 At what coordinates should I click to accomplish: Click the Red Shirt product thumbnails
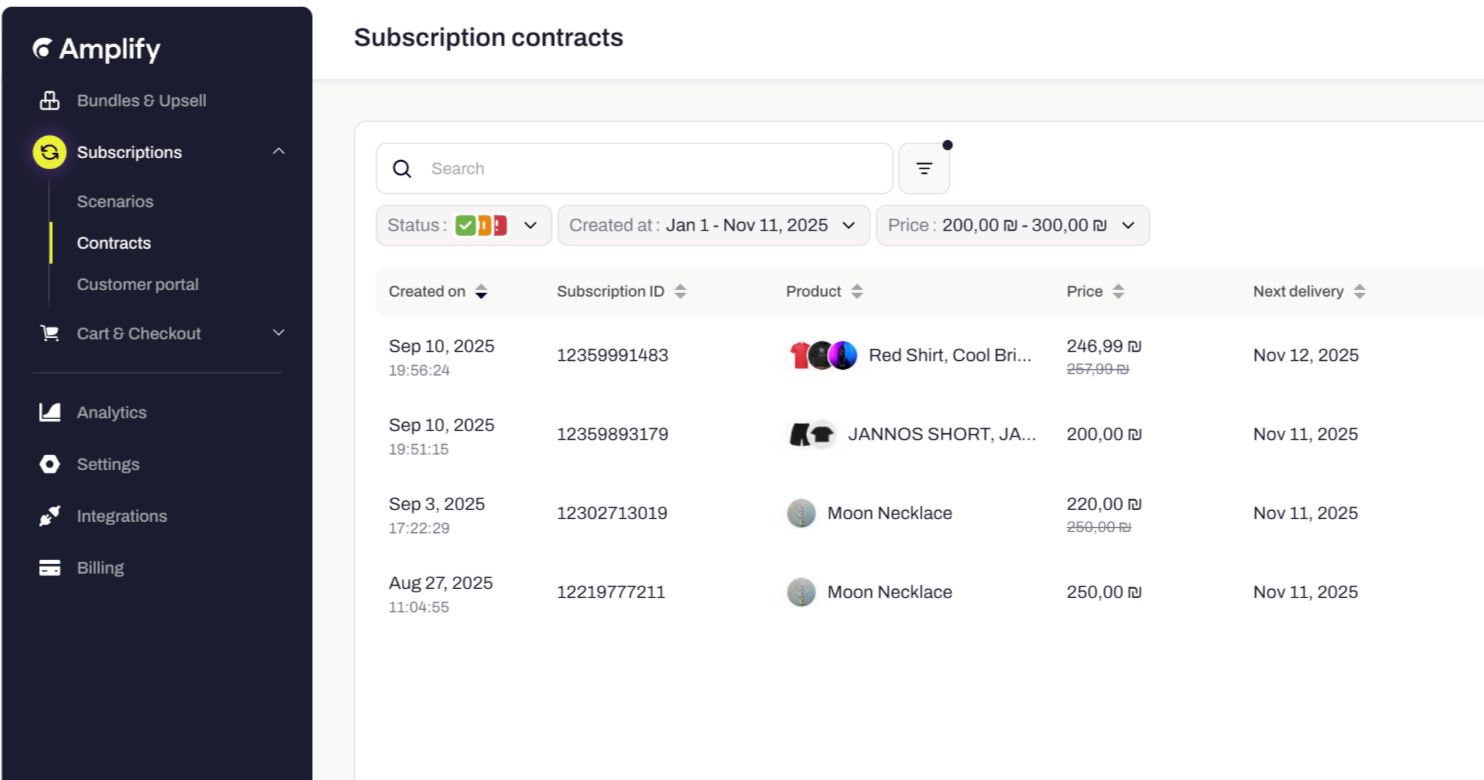[x=823, y=356]
